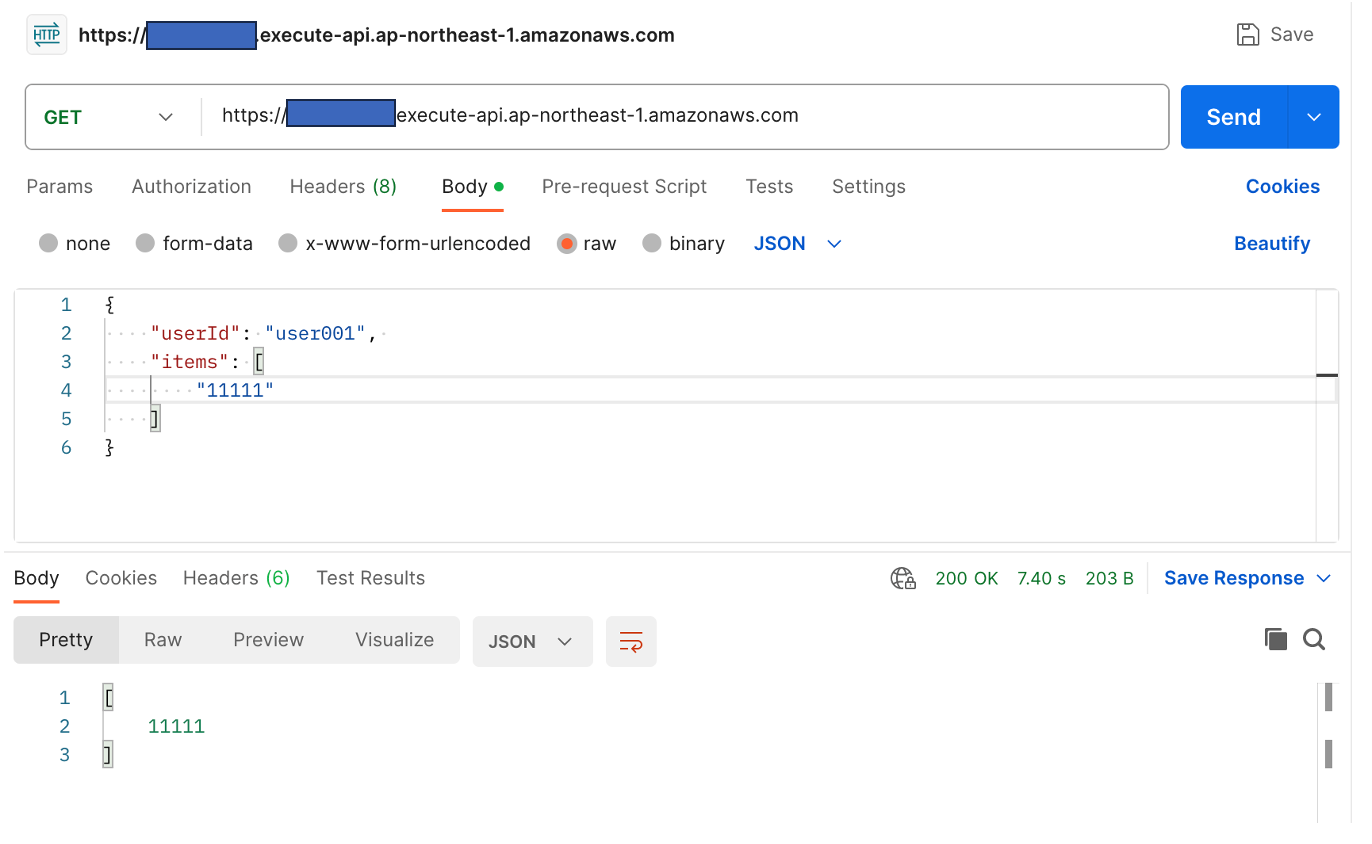This screenshot has width=1372, height=844.
Task: Click inside the request URL field
Action: pos(680,116)
